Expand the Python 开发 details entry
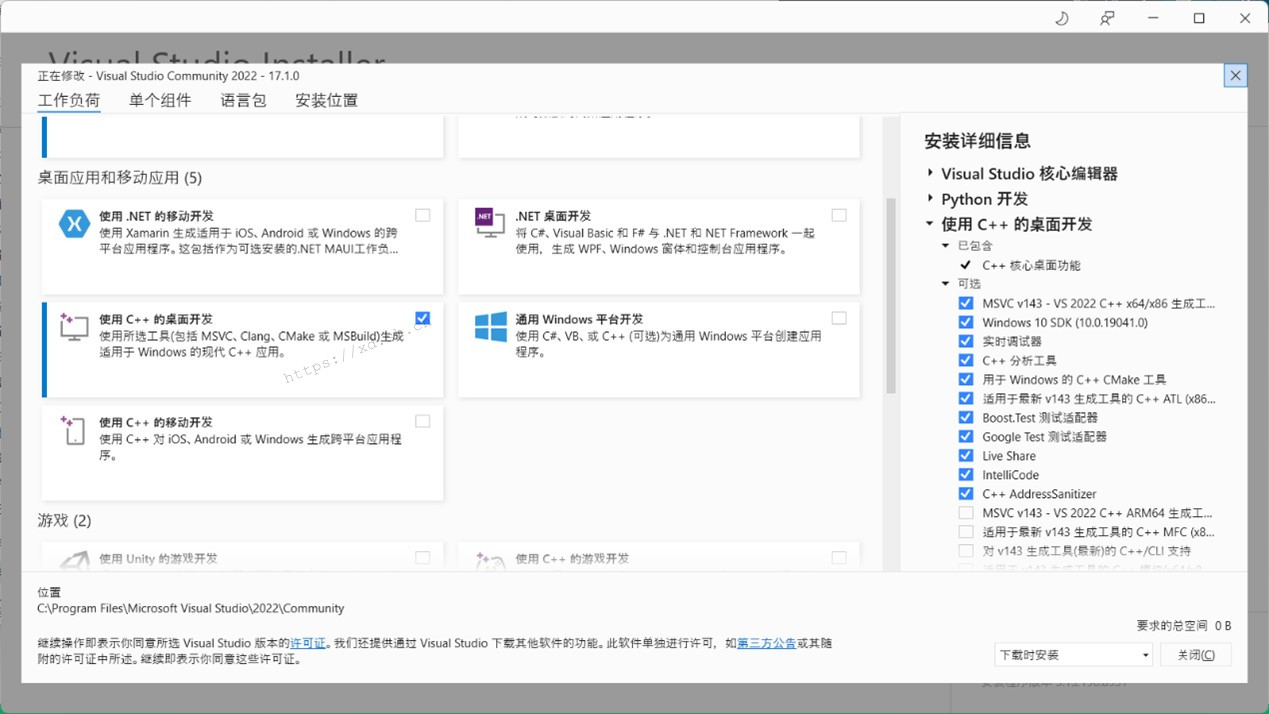Image resolution: width=1269 pixels, height=714 pixels. (x=929, y=198)
